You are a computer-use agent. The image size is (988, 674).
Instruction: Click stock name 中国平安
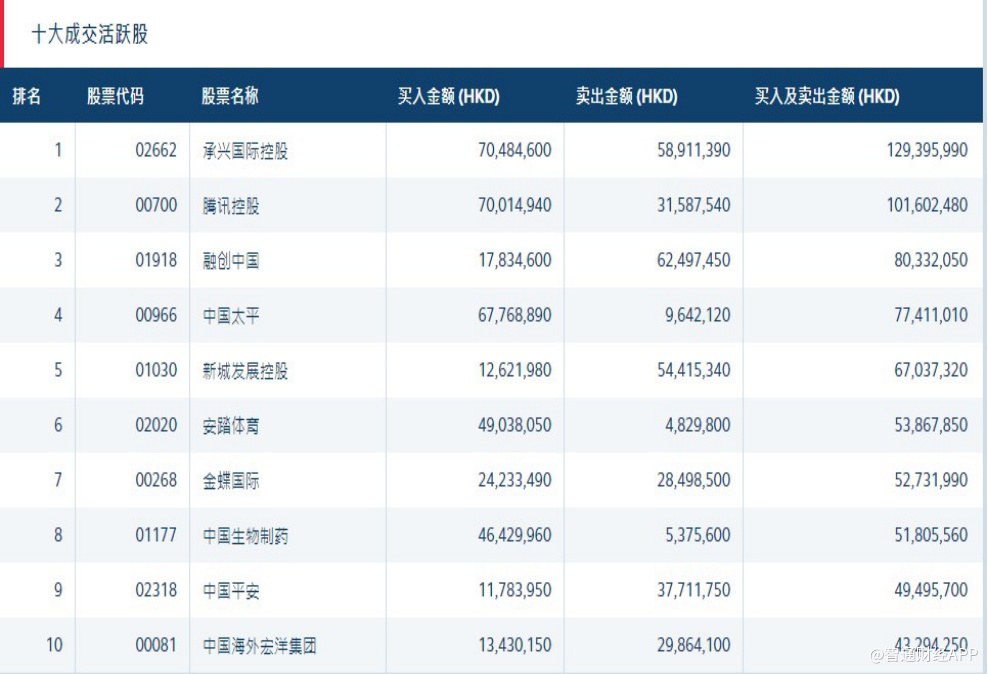231,591
